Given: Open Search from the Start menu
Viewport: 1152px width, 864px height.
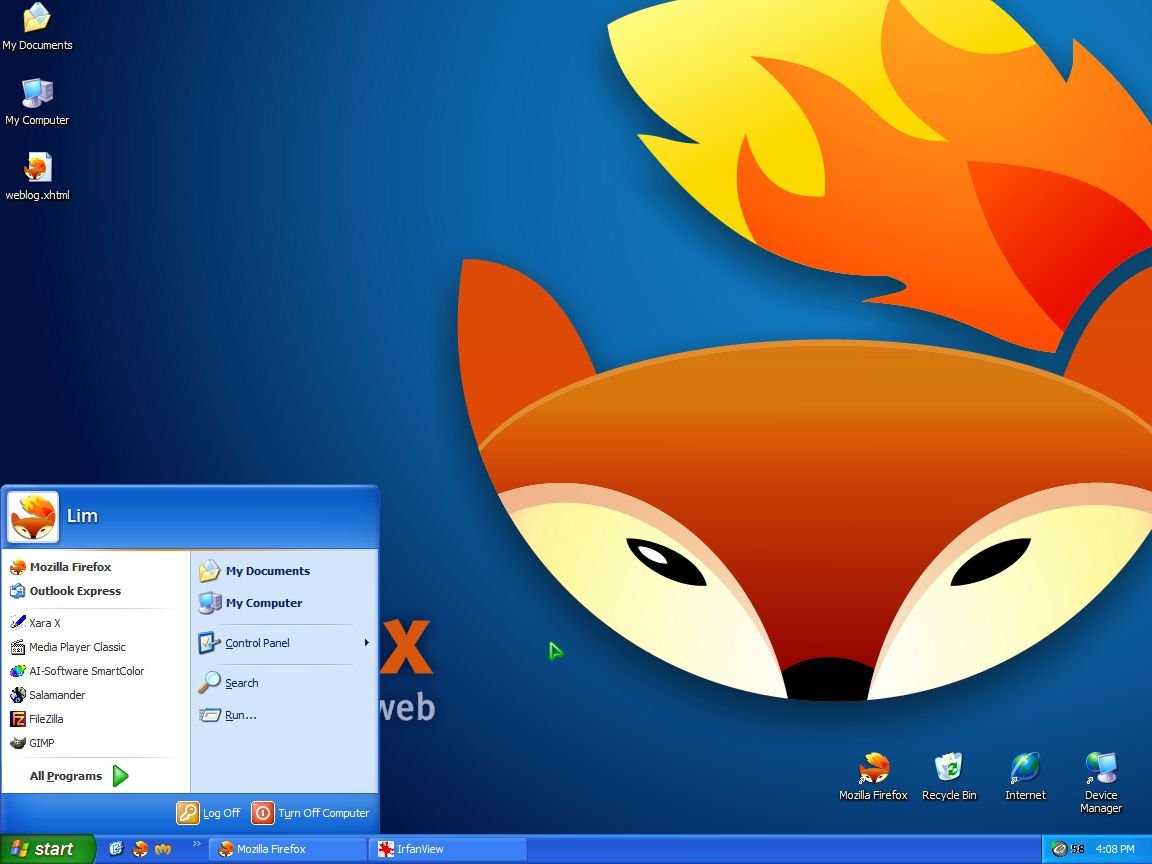Looking at the screenshot, I should click(241, 683).
